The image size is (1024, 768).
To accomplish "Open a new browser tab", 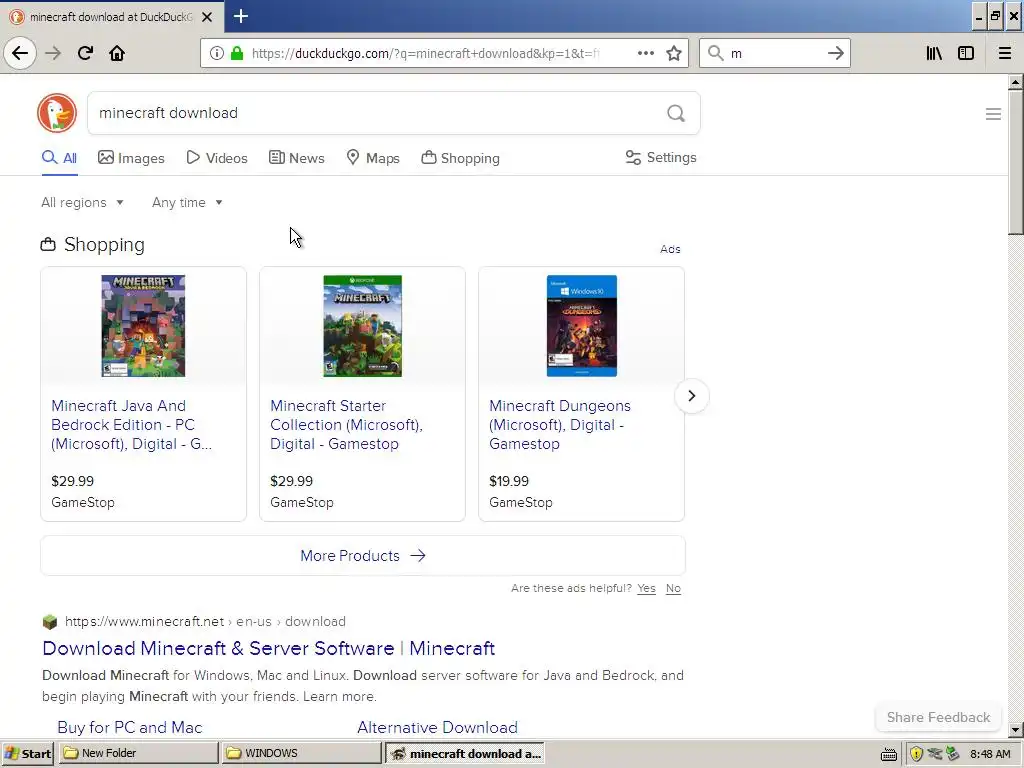I will point(240,16).
